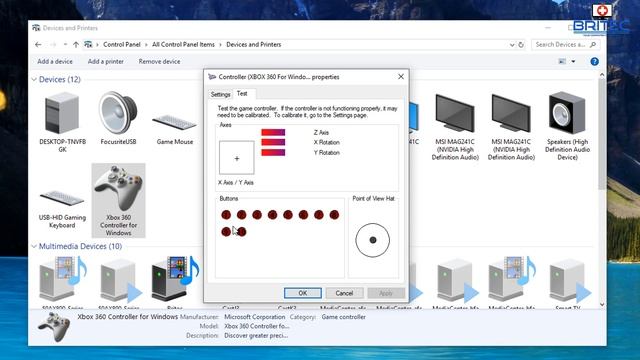
Task: Go back using the back arrow
Action: (38, 44)
